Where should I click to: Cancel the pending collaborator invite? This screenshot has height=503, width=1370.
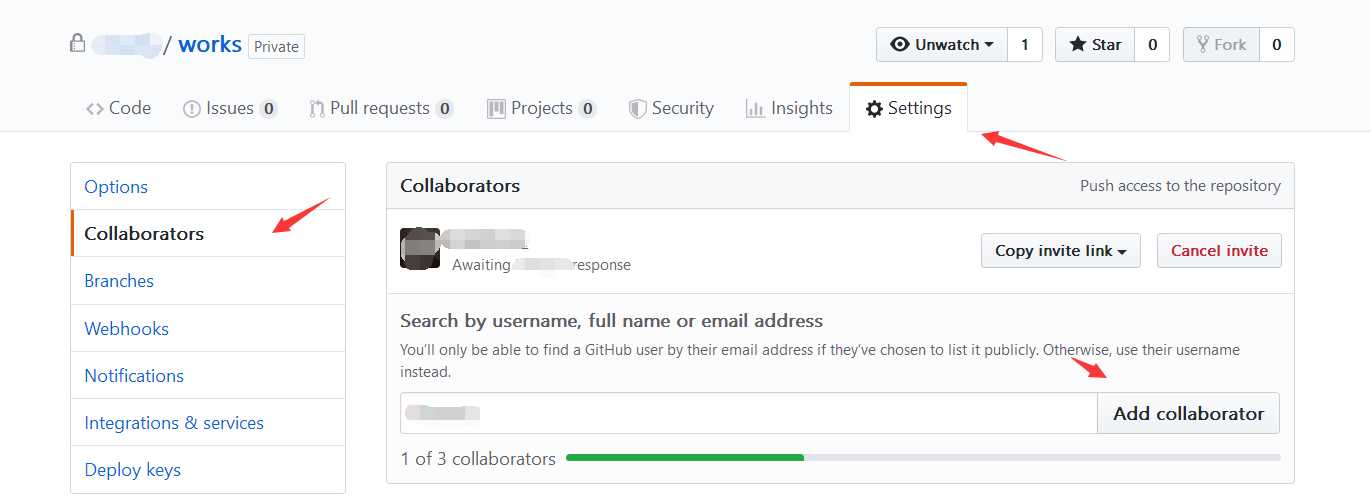1219,251
